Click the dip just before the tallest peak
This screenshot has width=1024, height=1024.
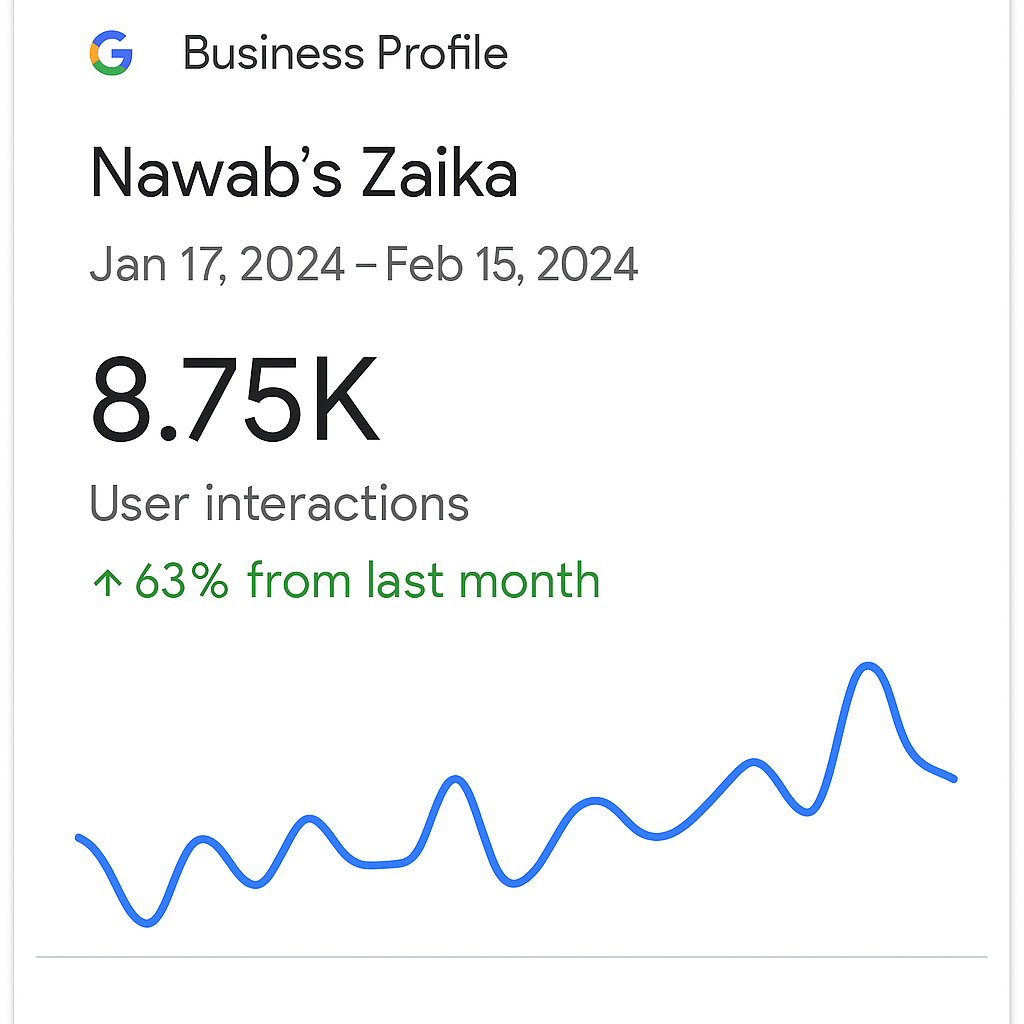[807, 812]
